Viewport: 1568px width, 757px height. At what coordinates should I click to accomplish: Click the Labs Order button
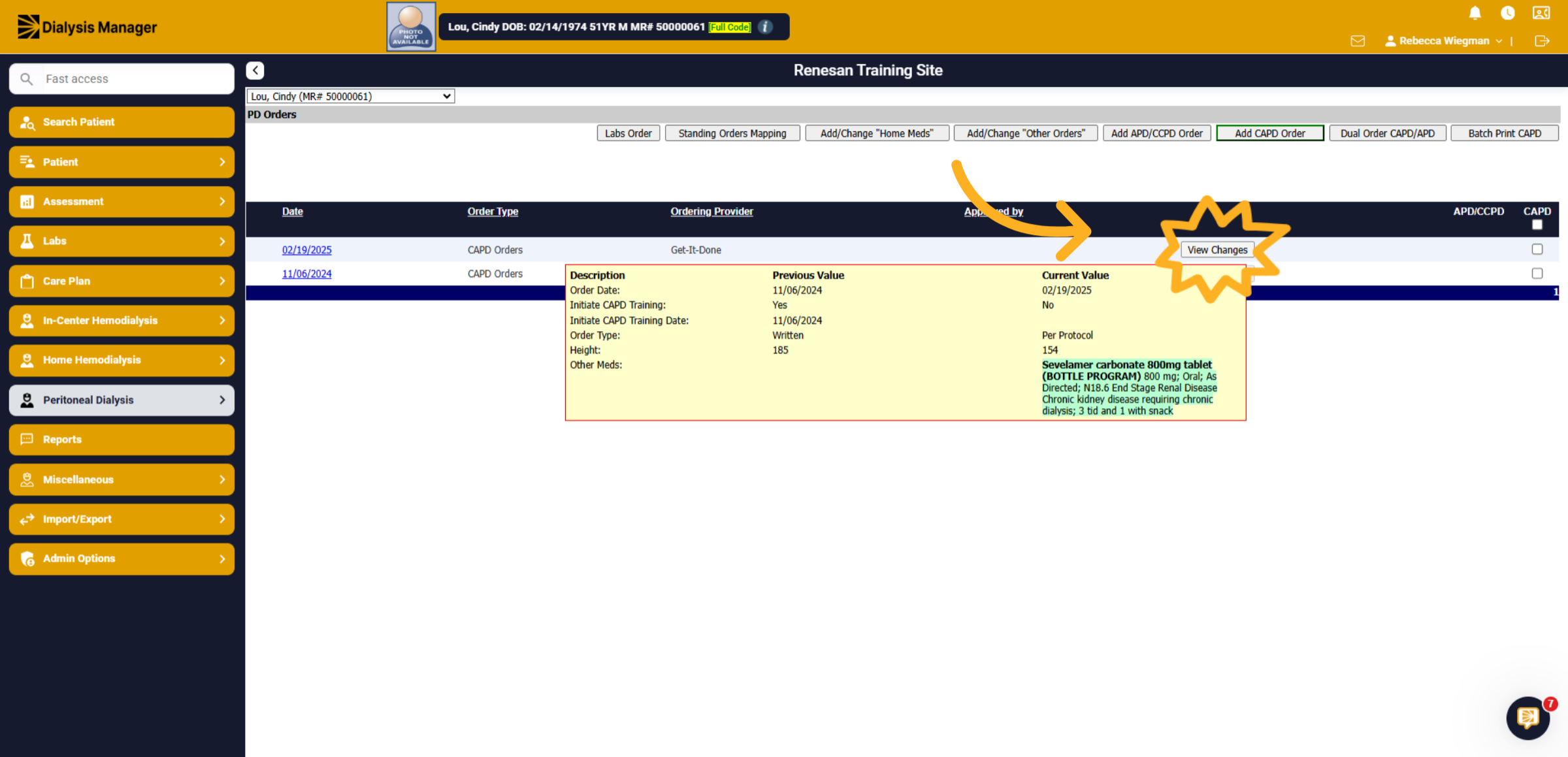[629, 133]
